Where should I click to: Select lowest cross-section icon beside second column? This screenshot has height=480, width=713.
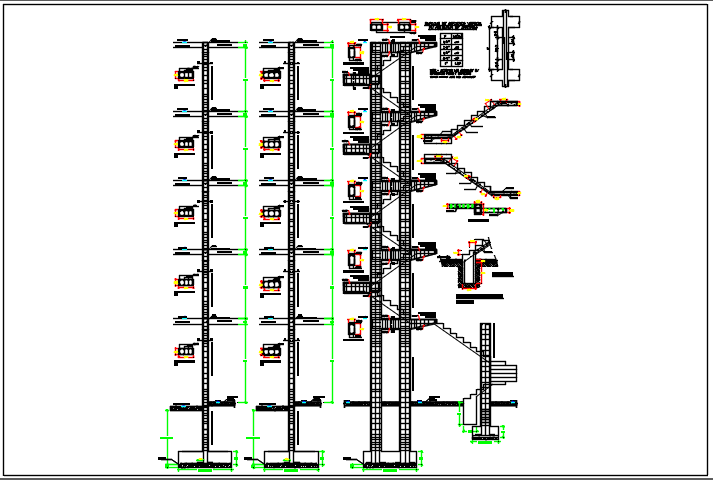270,350
